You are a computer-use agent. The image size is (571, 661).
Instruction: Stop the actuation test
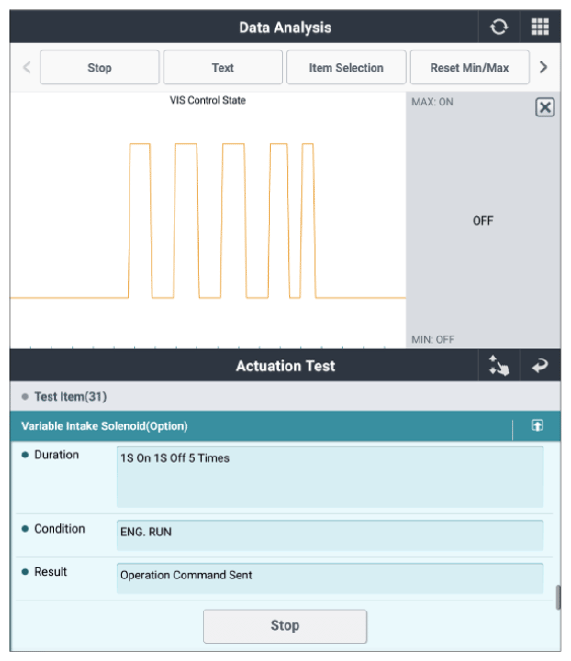click(285, 626)
